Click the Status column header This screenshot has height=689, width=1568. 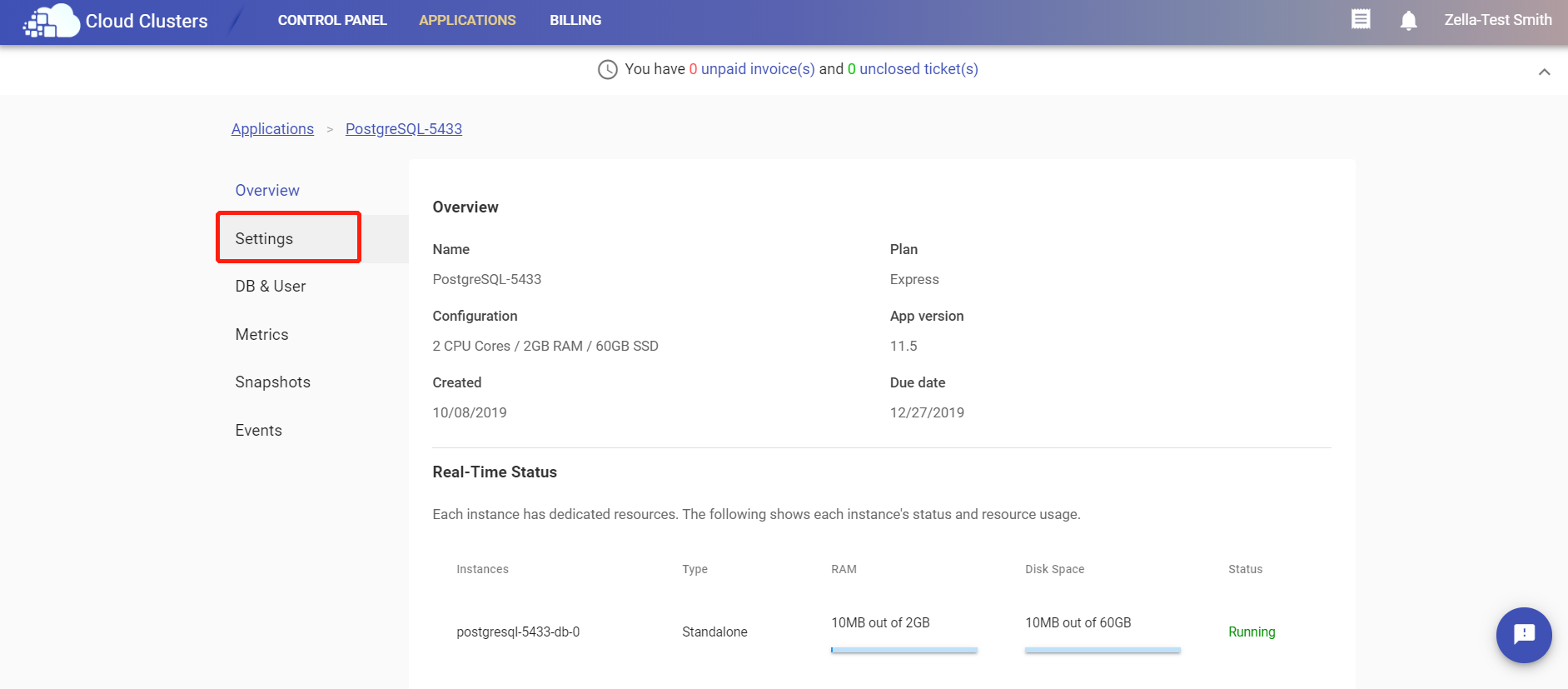click(x=1245, y=570)
